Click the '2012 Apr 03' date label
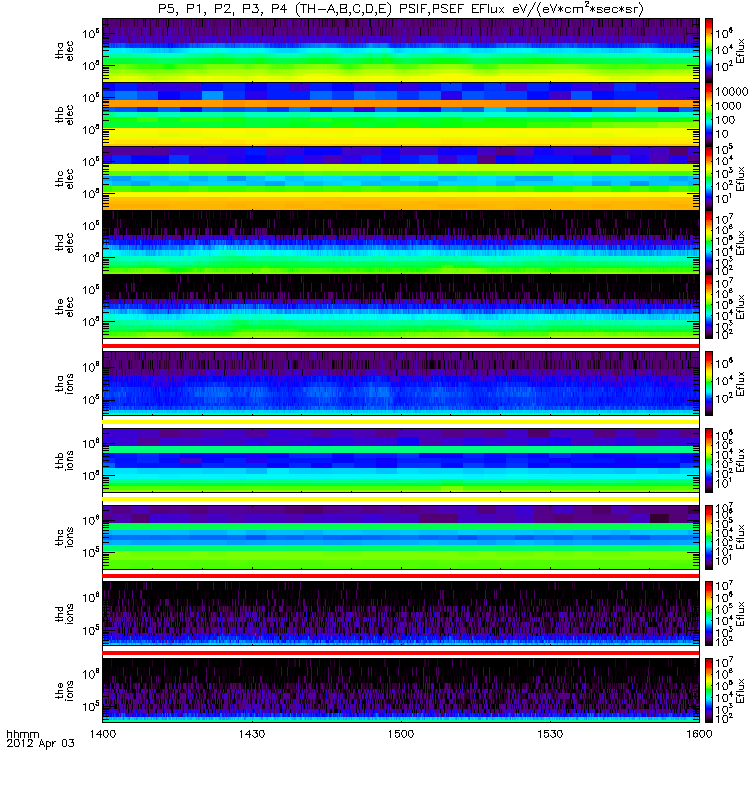 pos(40,743)
